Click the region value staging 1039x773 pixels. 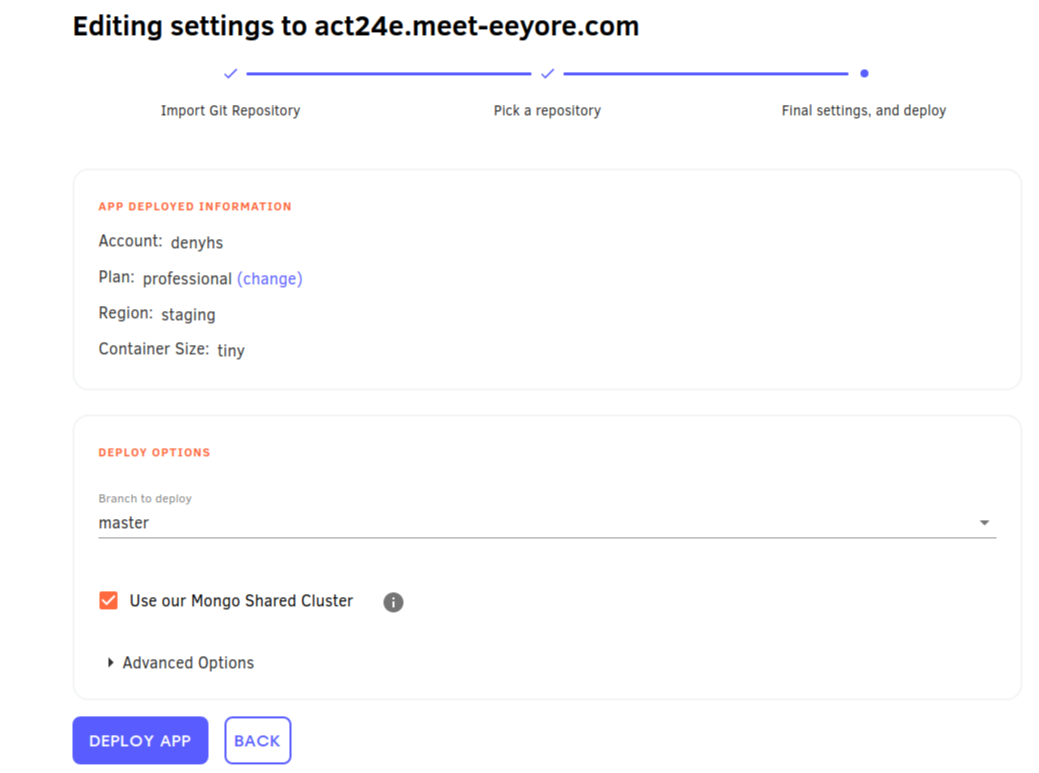coord(188,315)
